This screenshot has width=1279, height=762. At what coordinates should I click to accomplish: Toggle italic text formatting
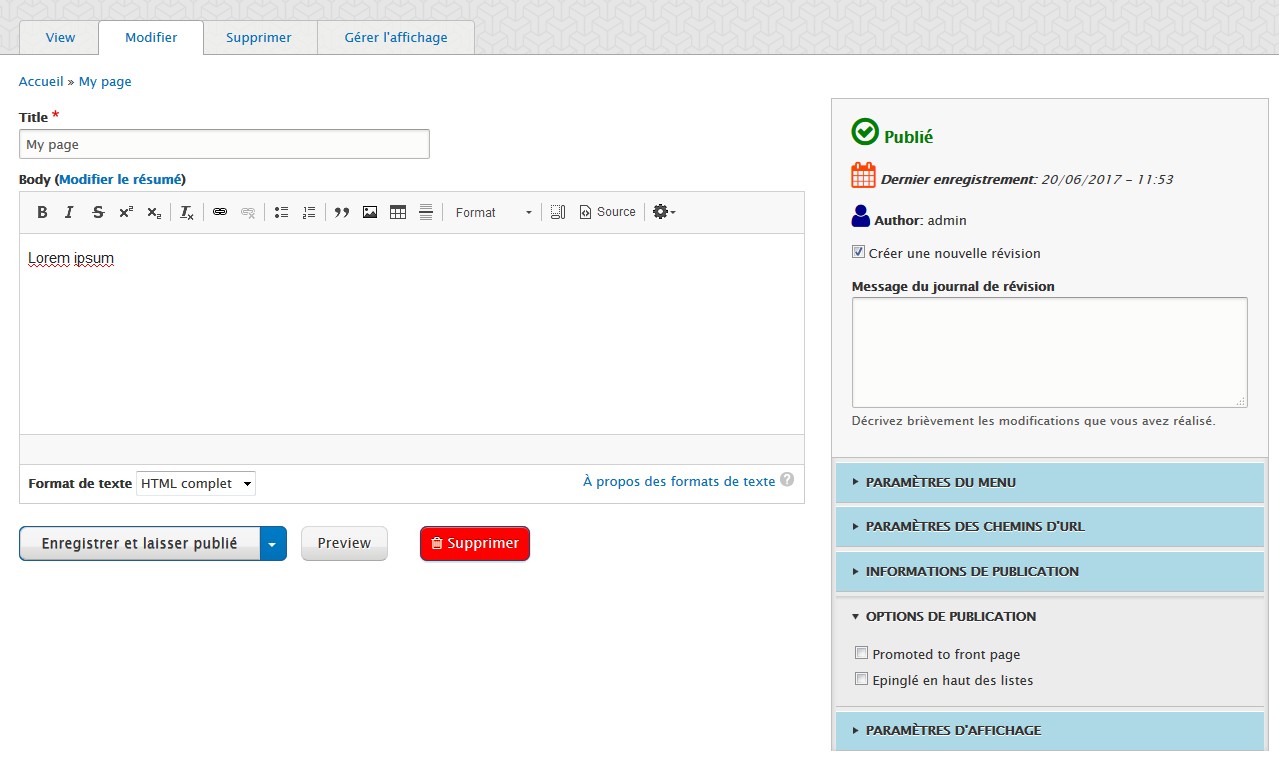click(x=69, y=212)
